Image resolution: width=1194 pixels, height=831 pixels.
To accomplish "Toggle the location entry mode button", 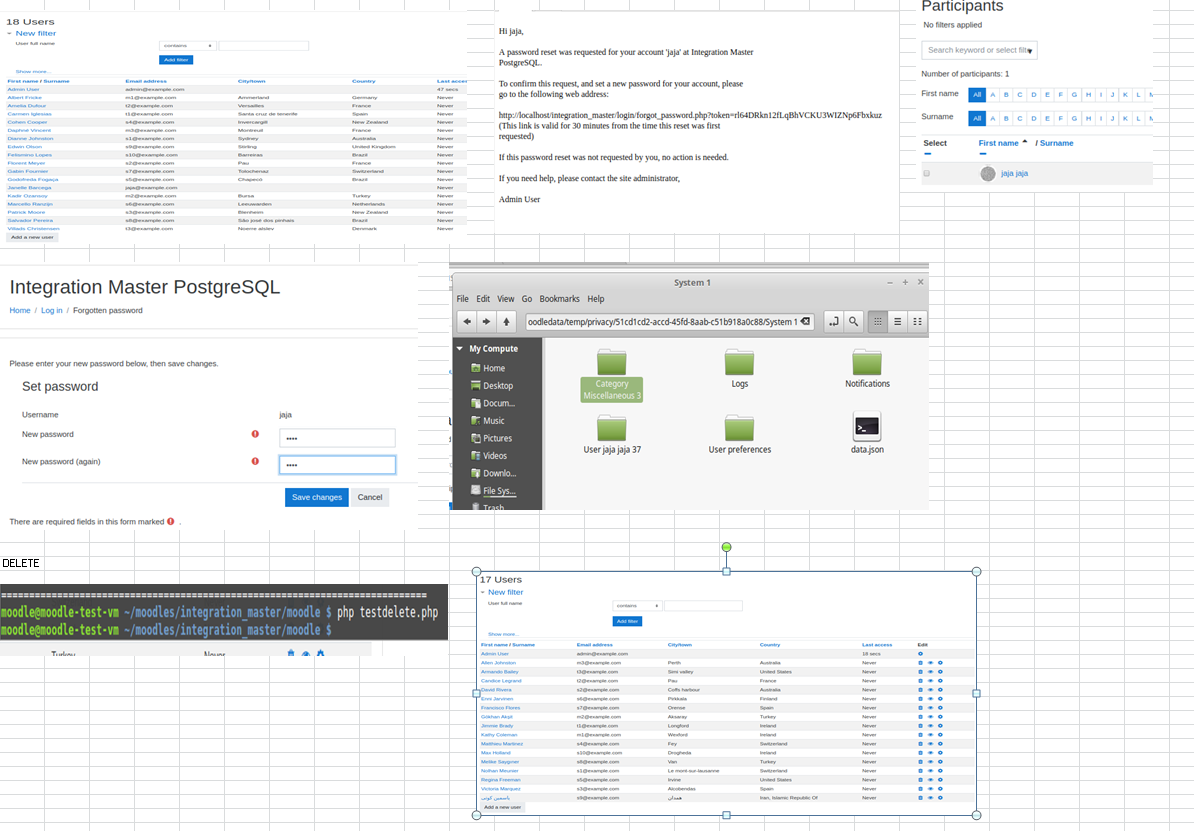I will point(834,321).
